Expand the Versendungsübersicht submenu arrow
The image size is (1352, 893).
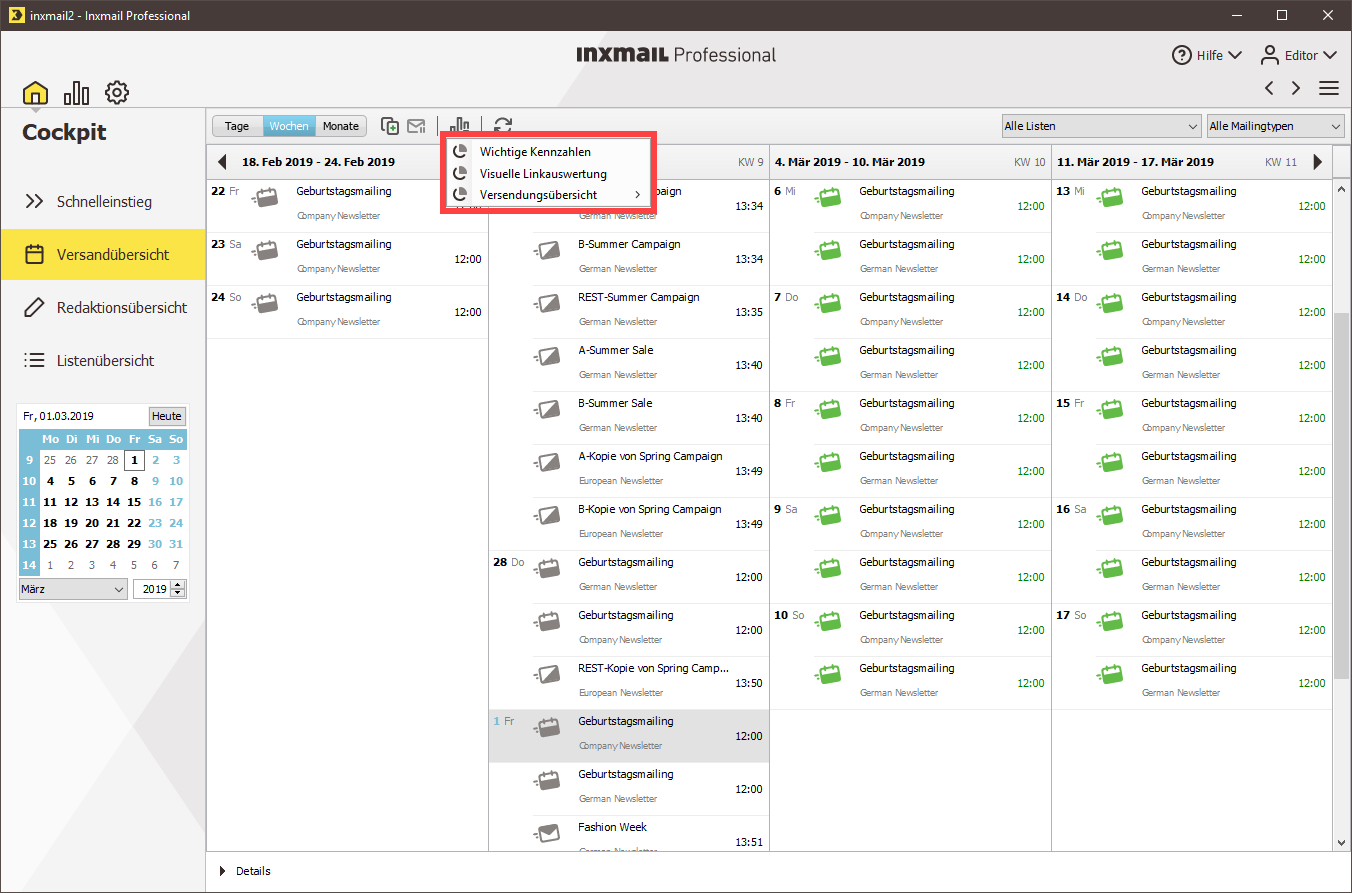(x=637, y=194)
